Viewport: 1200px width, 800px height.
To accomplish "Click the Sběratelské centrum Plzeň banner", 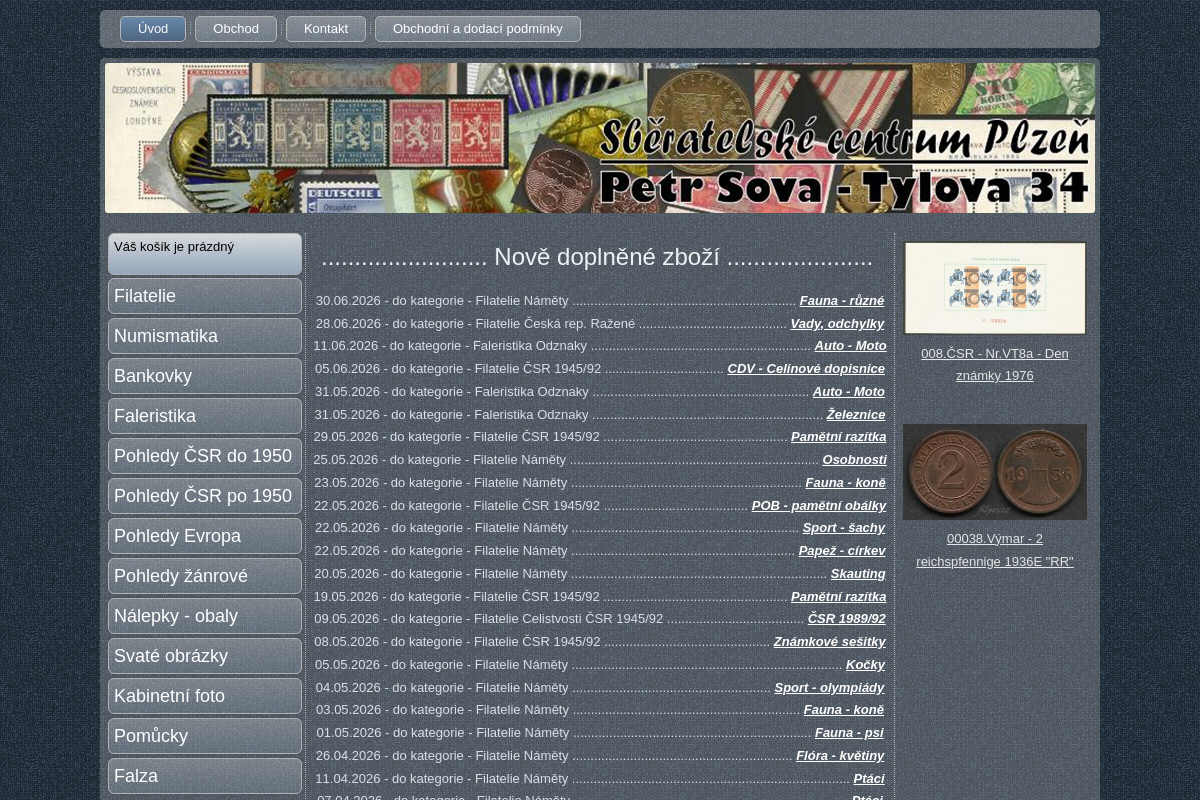I will tap(600, 138).
